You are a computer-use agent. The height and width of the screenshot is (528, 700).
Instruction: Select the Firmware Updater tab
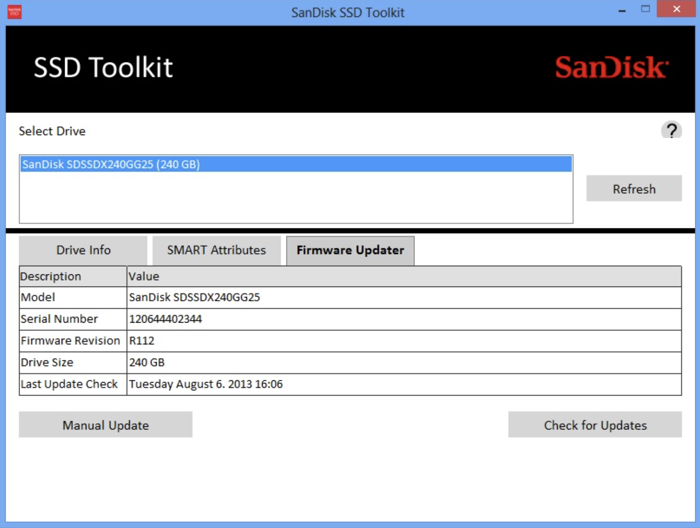(x=350, y=250)
